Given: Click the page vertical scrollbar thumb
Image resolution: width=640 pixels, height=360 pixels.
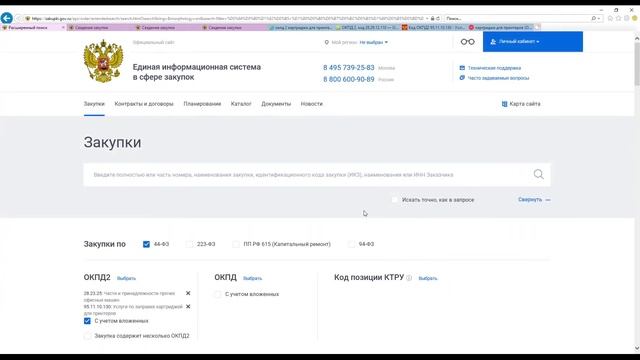Looking at the screenshot, I should [637, 63].
